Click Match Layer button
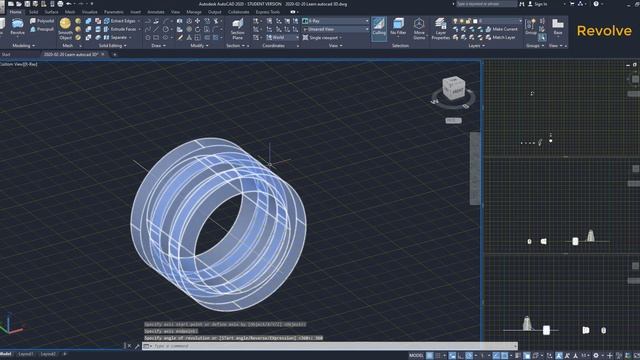 tap(500, 38)
